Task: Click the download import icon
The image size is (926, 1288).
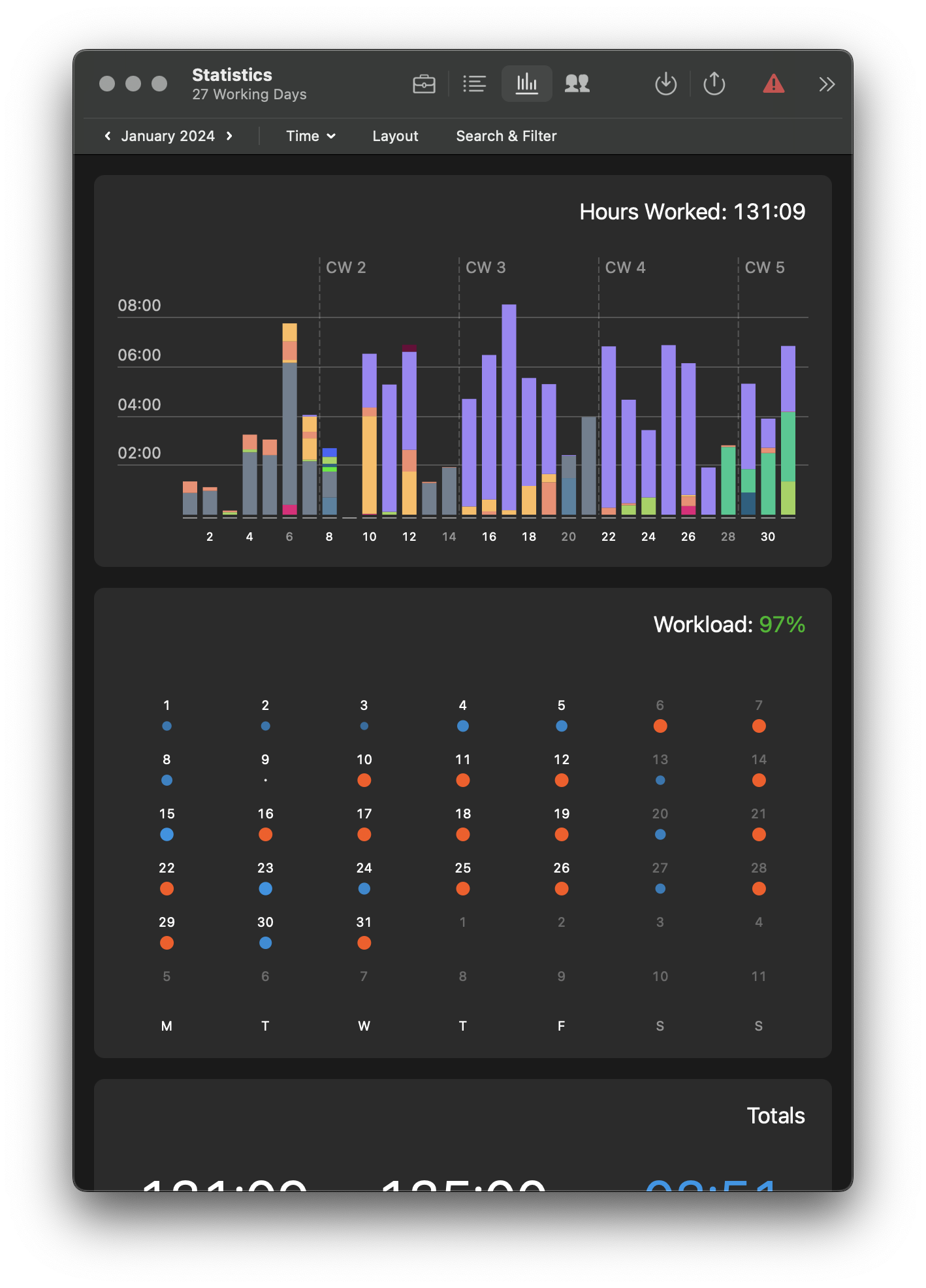Action: pyautogui.click(x=665, y=84)
